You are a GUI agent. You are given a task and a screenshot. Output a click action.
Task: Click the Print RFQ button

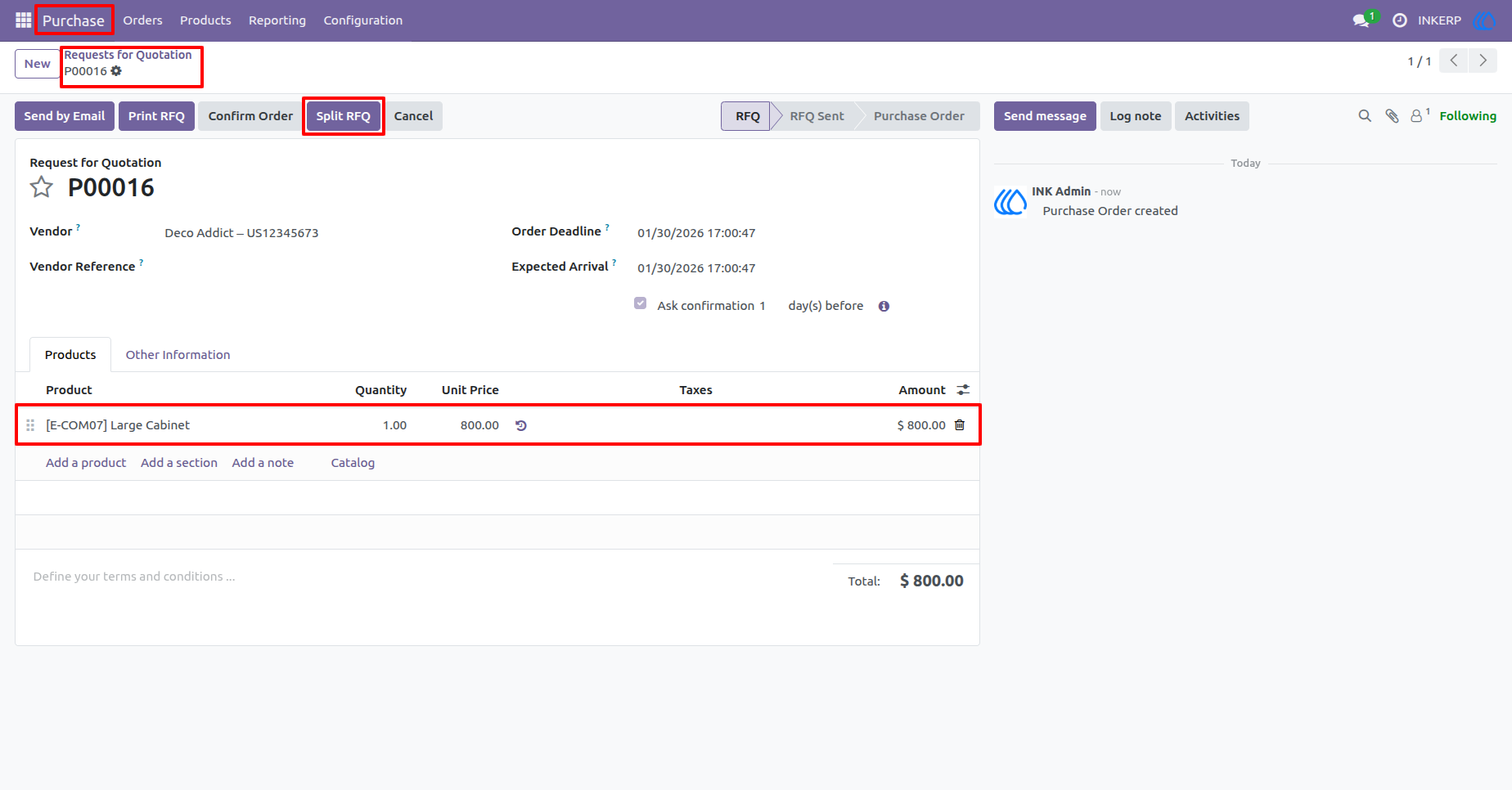coord(156,116)
